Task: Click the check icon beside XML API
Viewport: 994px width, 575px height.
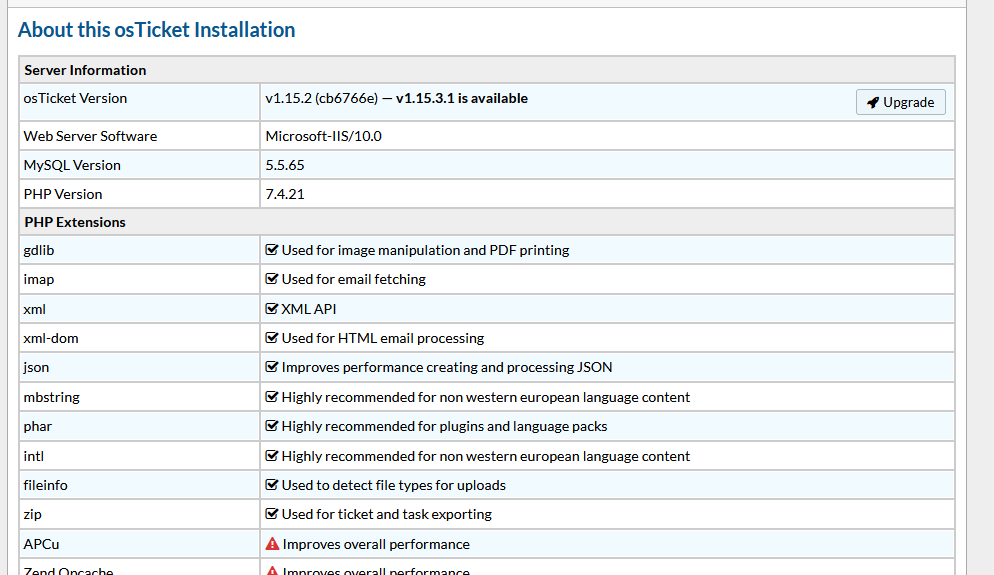Action: click(x=272, y=309)
